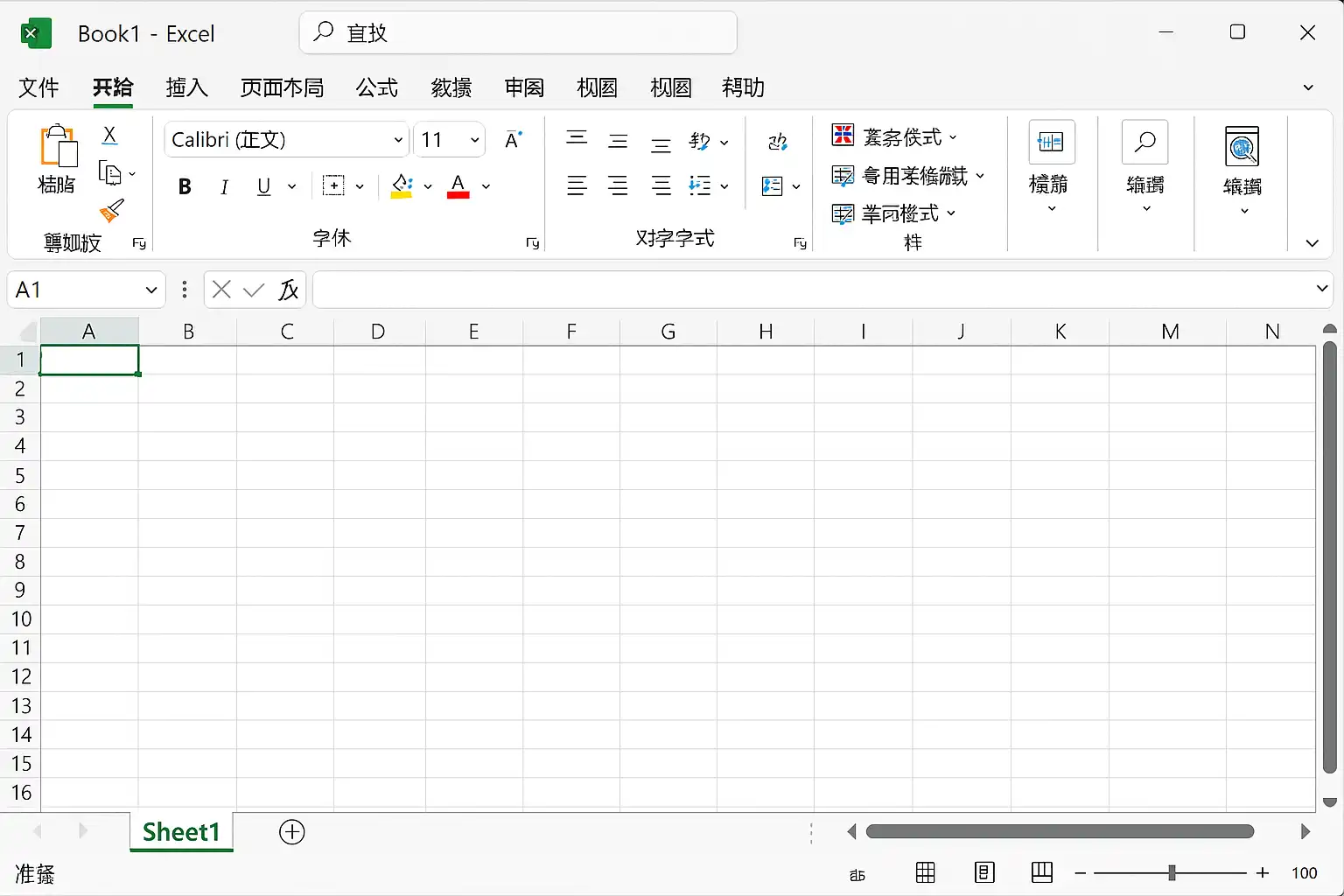Open the Calibri font name dropdown
The width and height of the screenshot is (1344, 896).
398,140
